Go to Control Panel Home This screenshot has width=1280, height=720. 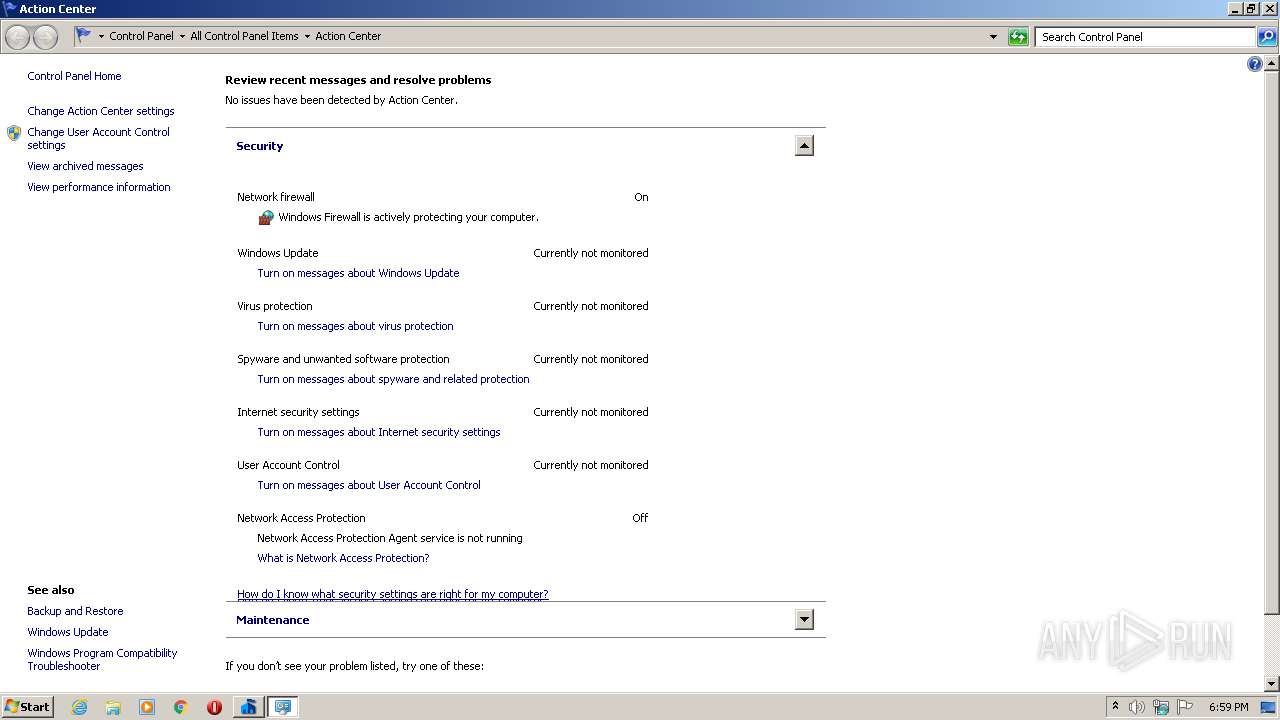74,76
